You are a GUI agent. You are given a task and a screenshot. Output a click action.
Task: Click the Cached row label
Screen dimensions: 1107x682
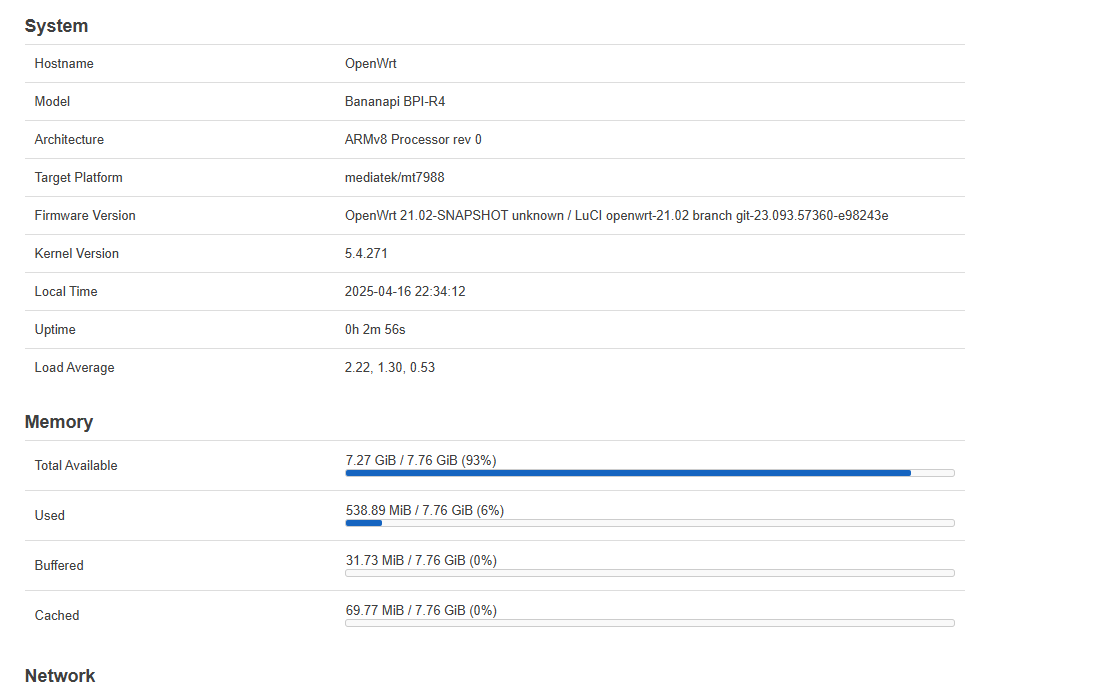tap(56, 616)
